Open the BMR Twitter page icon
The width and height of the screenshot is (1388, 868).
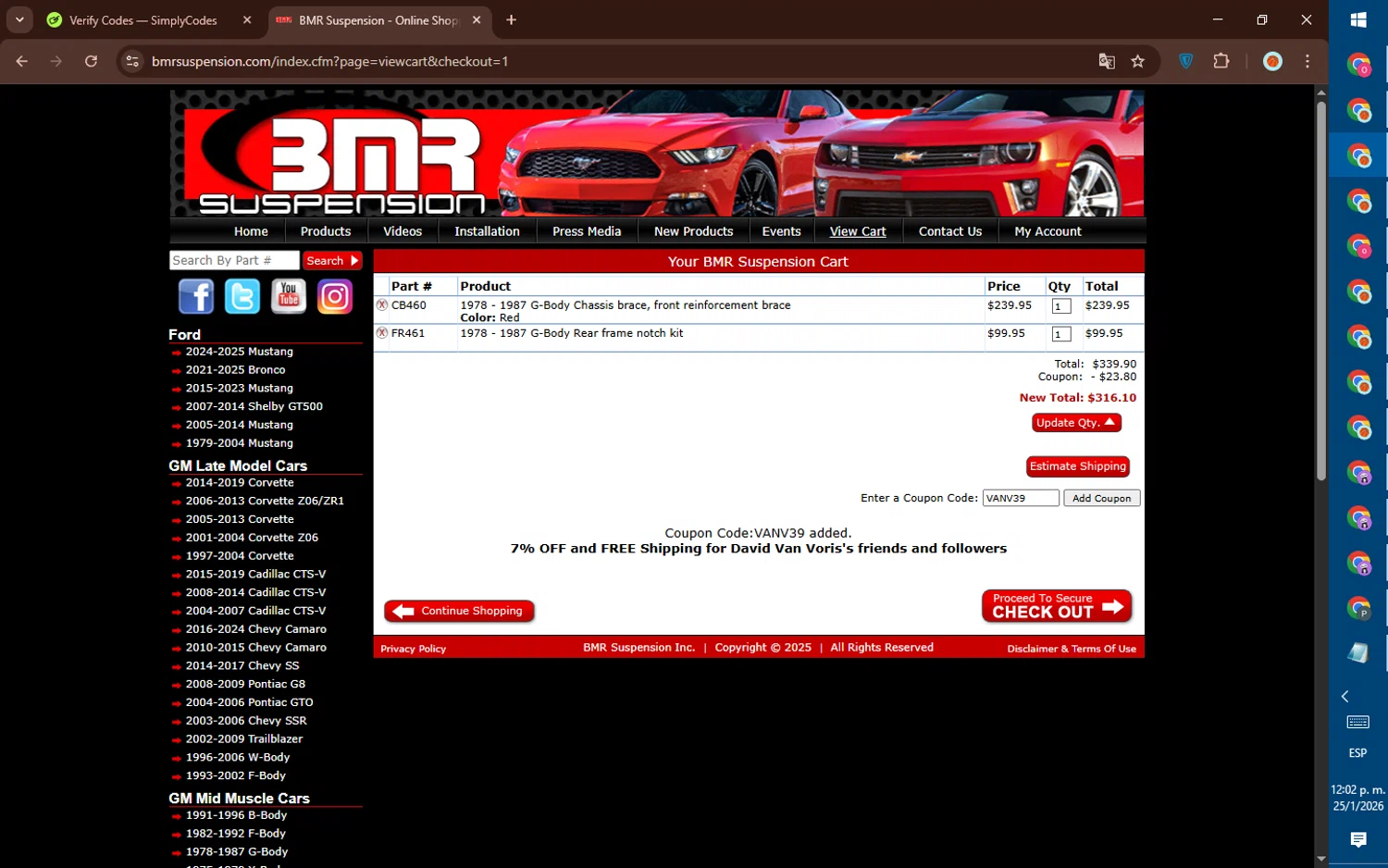[242, 297]
